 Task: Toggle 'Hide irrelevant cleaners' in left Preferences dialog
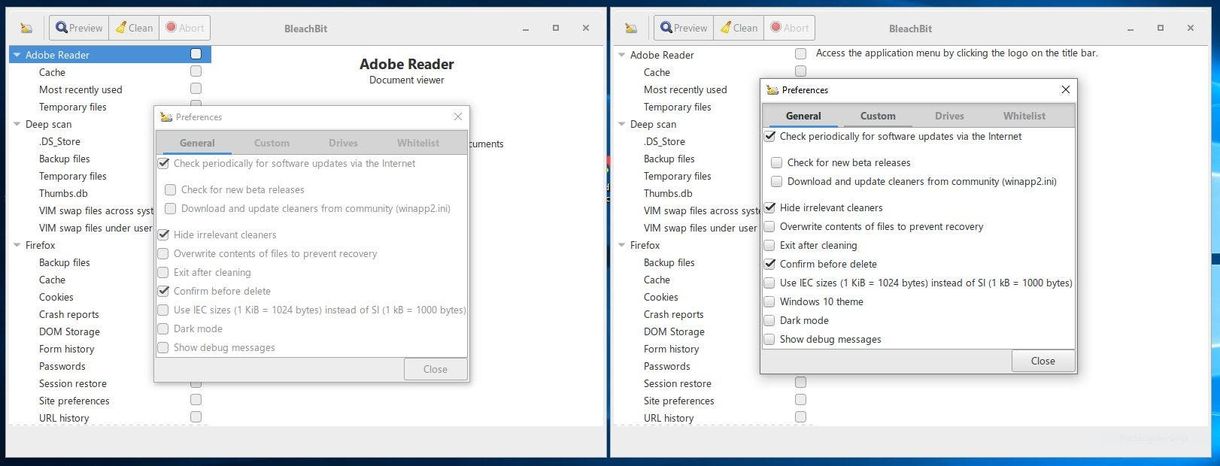coord(163,235)
